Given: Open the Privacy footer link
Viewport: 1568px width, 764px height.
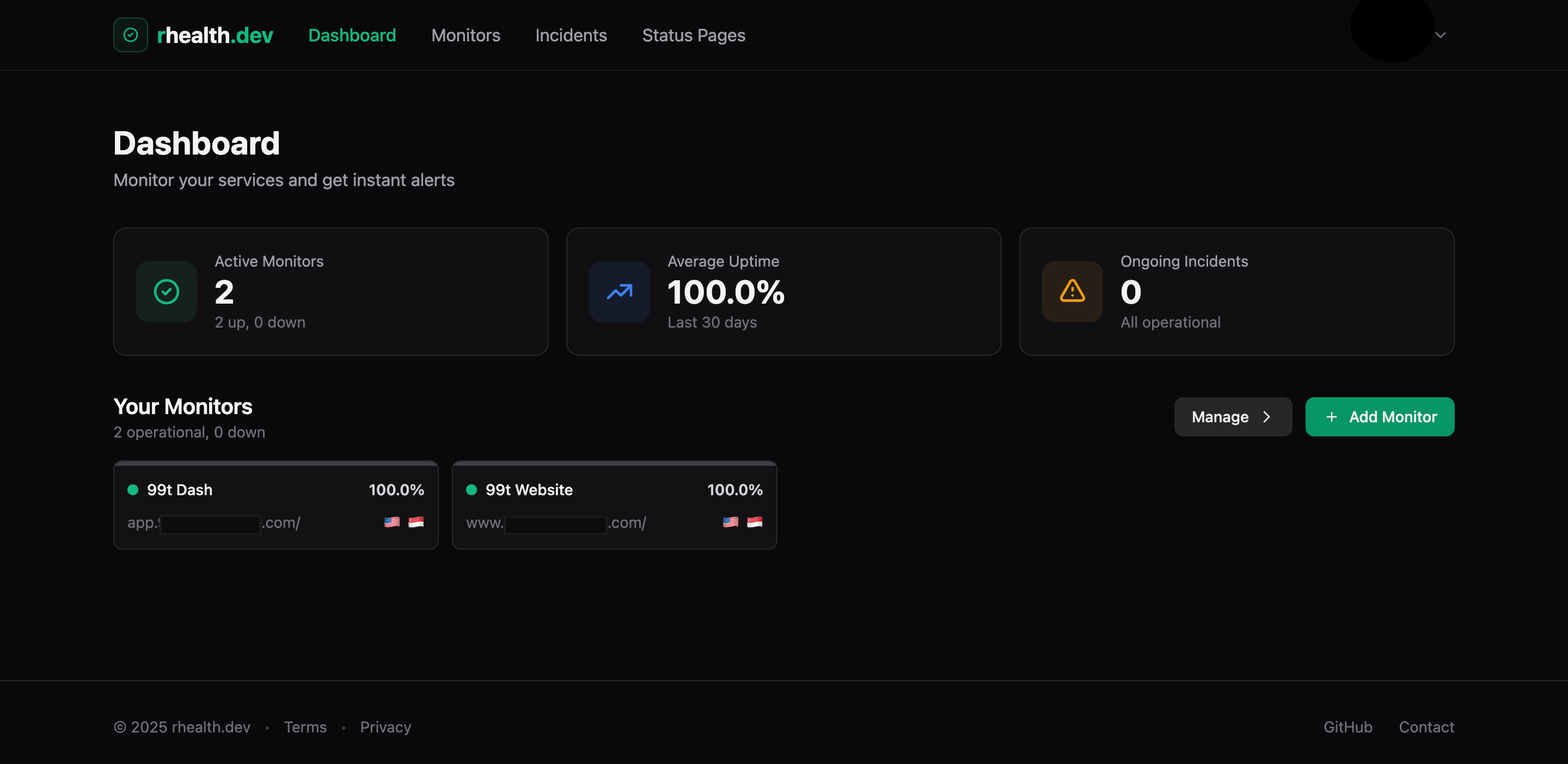Looking at the screenshot, I should tap(385, 727).
